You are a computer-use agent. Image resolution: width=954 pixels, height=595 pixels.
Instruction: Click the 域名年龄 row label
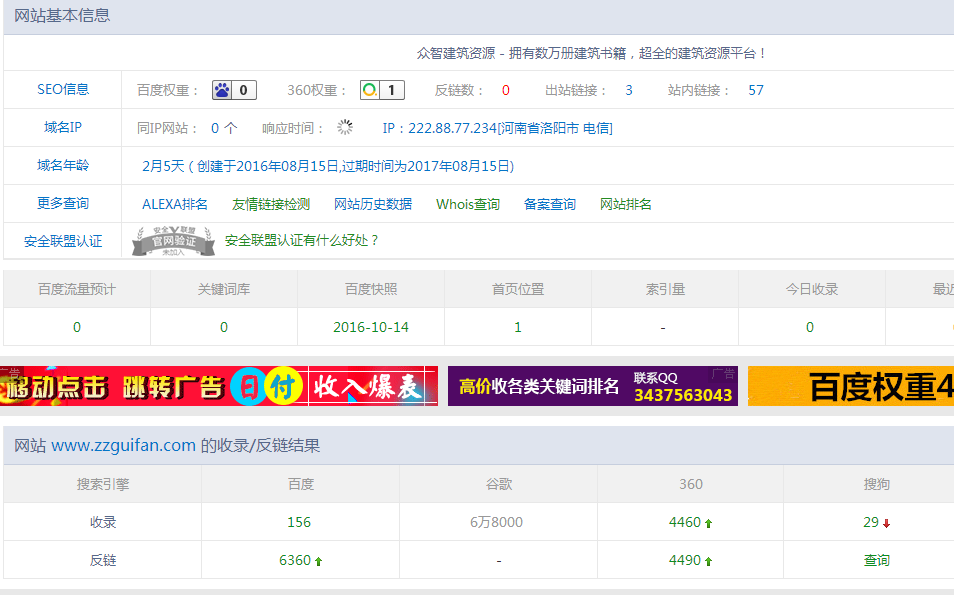click(x=63, y=165)
